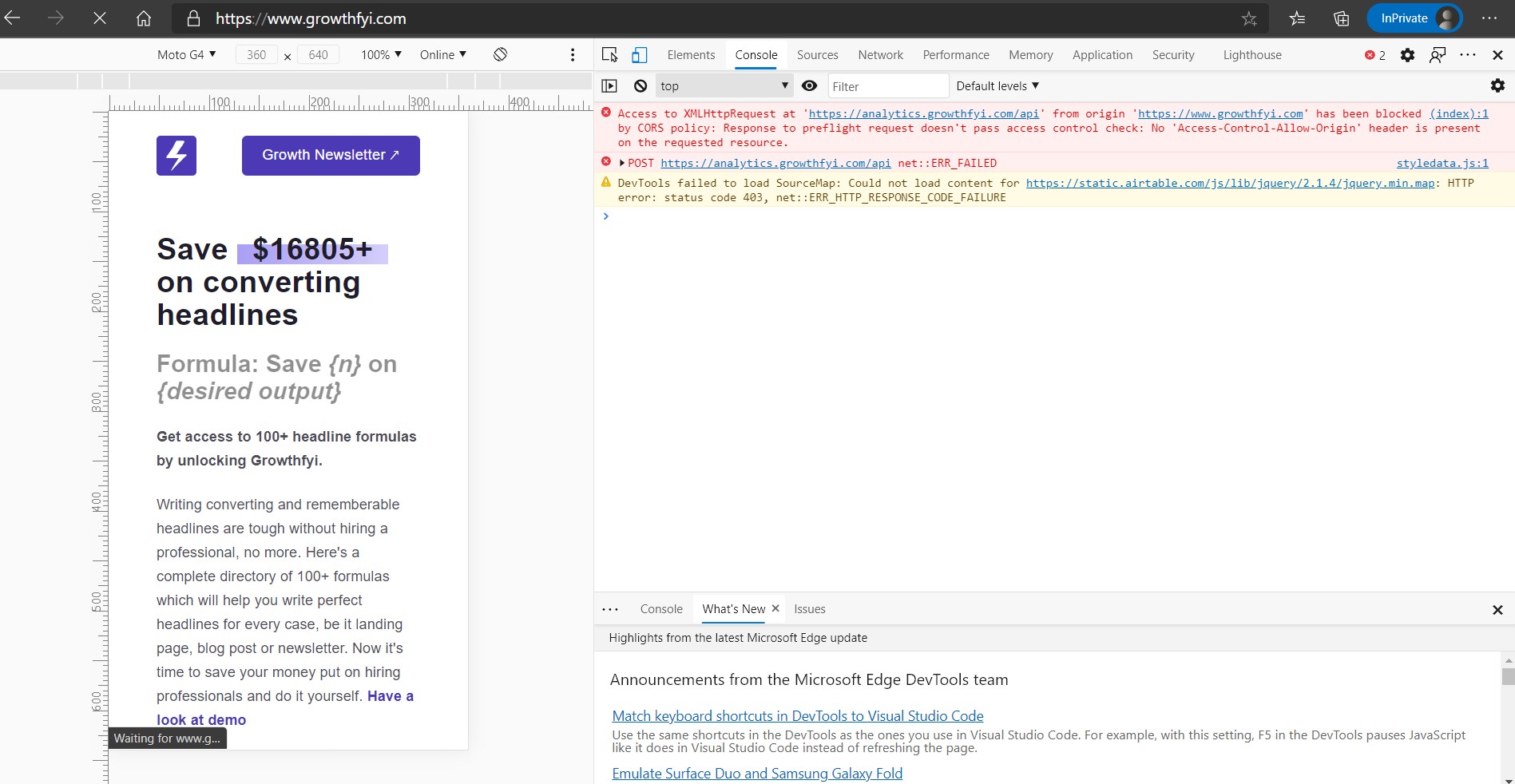The image size is (1515, 784).
Task: Open the browser home page icon
Action: tap(144, 18)
